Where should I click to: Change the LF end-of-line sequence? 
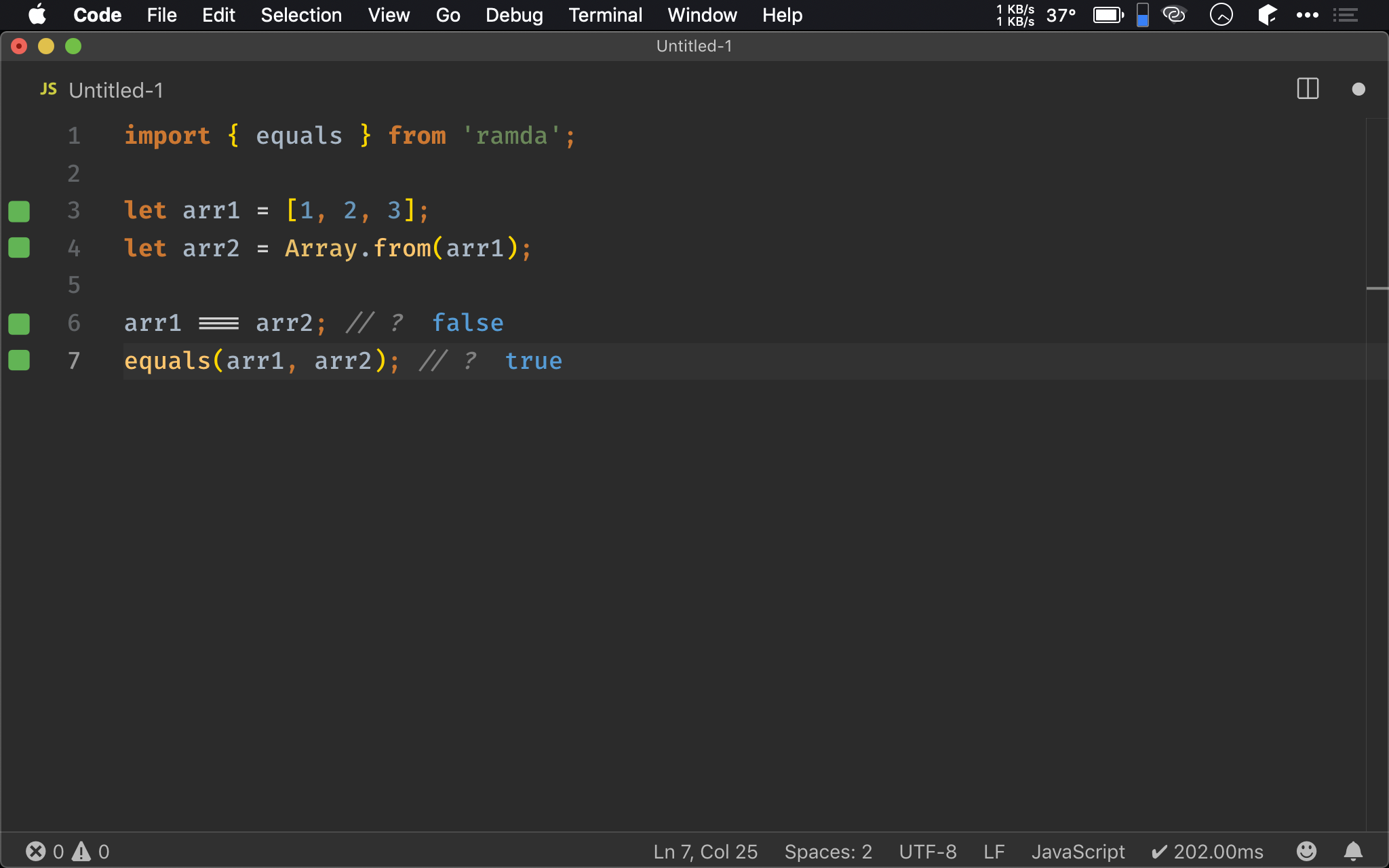(994, 852)
